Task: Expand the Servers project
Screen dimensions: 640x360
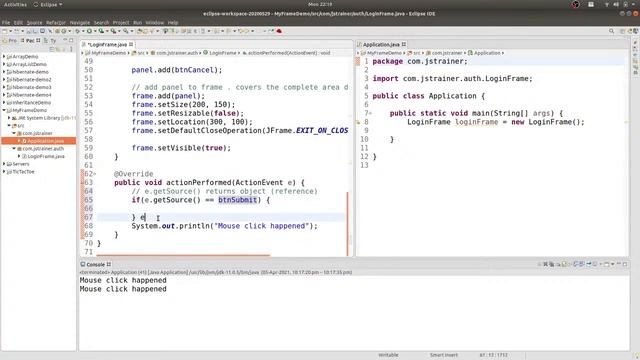Action: 4,164
